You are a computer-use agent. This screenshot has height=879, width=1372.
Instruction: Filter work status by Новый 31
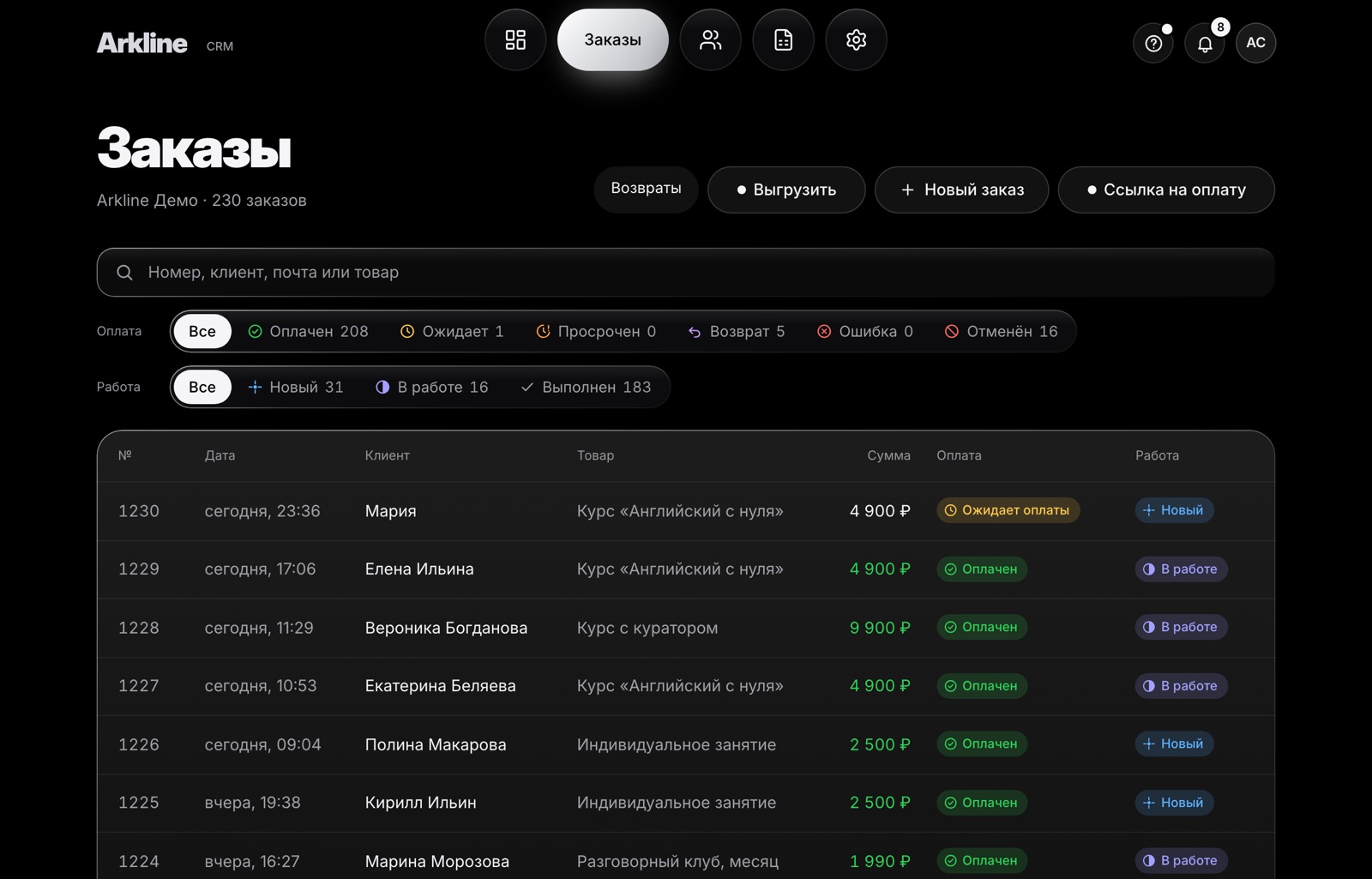[x=295, y=387]
